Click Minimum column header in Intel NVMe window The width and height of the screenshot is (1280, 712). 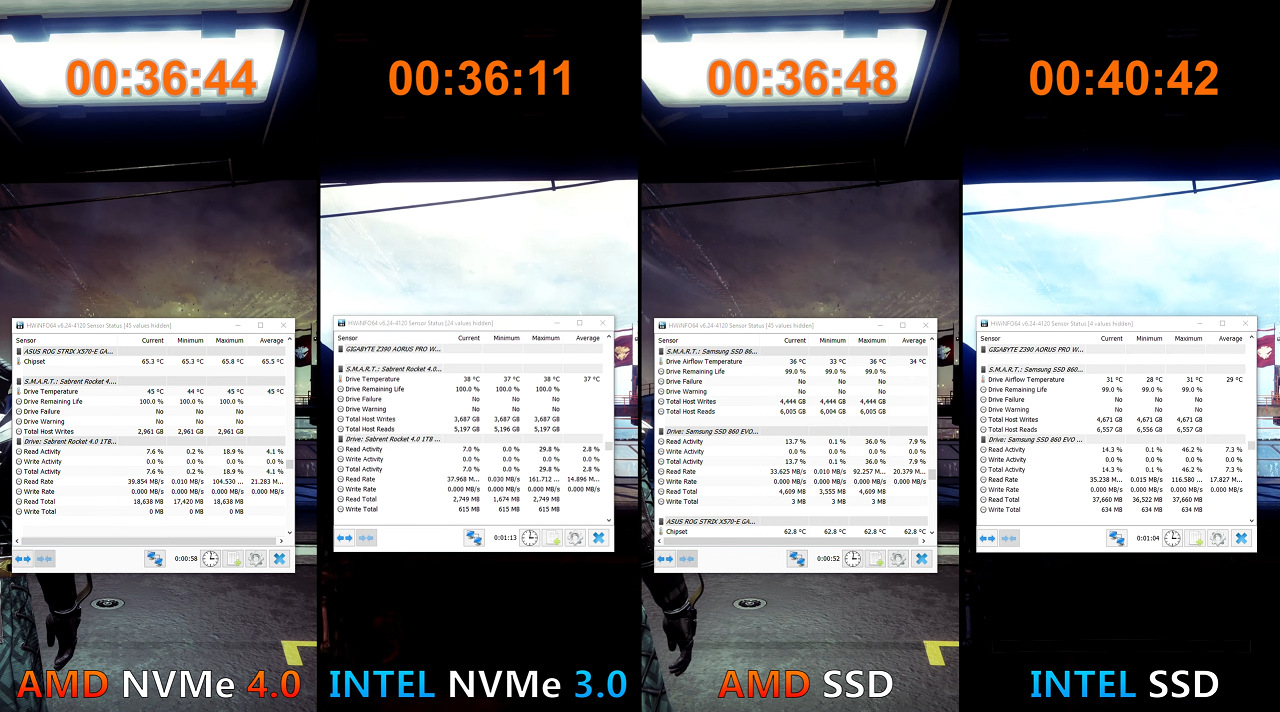pos(506,338)
